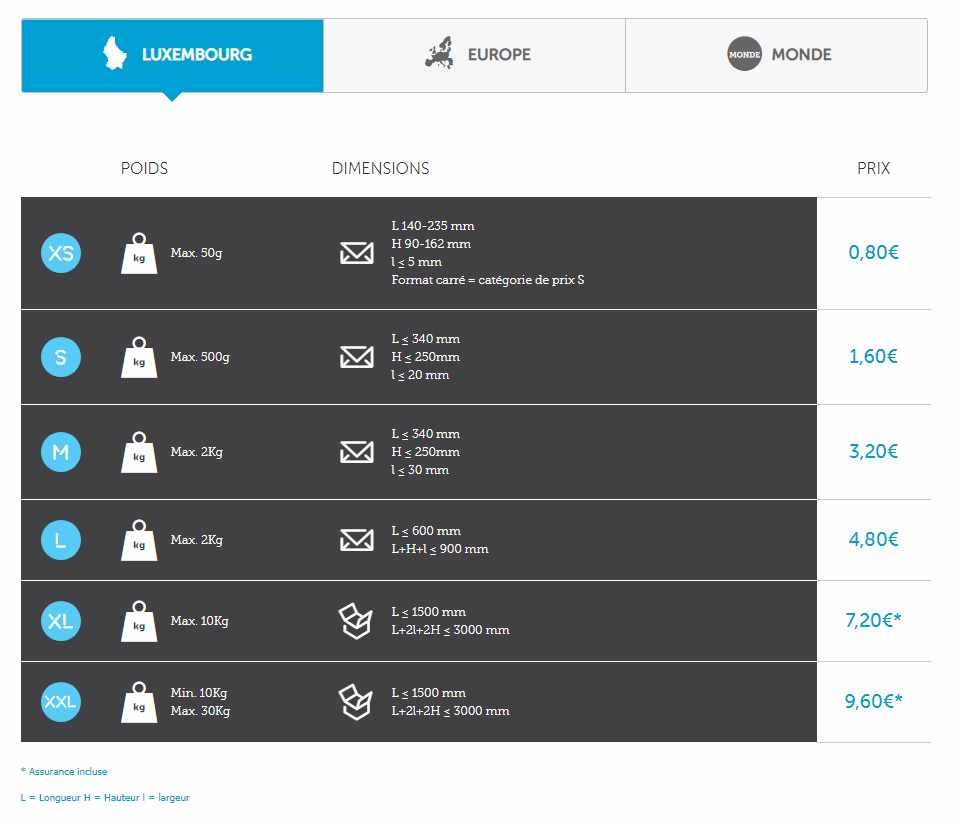Image resolution: width=959 pixels, height=822 pixels.
Task: Click the weight icon in the L row
Action: coord(139,540)
